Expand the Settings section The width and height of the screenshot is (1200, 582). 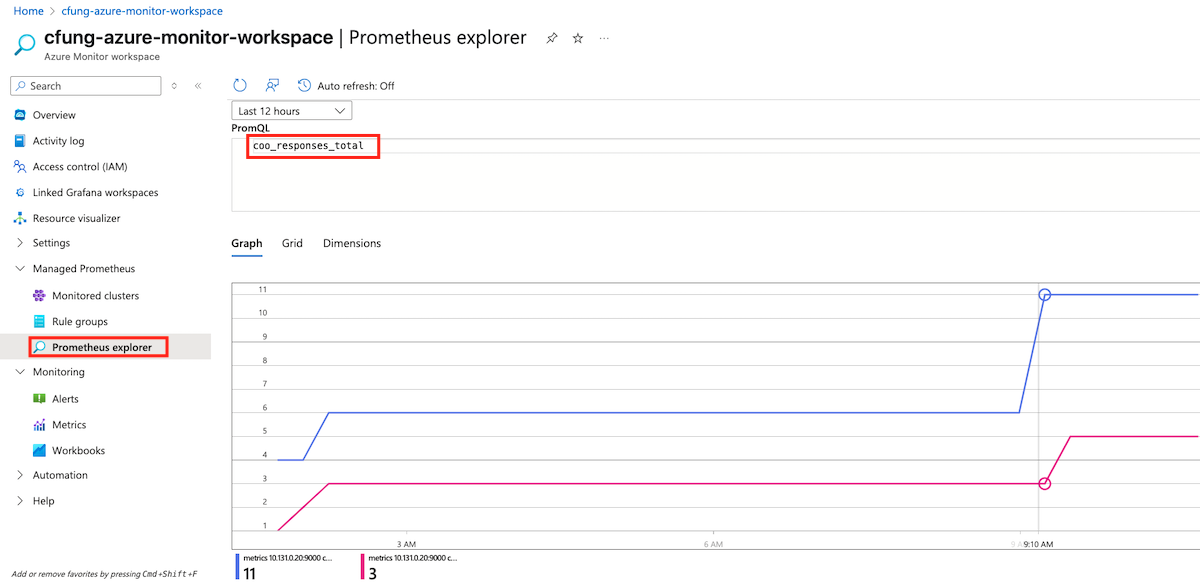pyautogui.click(x=57, y=242)
